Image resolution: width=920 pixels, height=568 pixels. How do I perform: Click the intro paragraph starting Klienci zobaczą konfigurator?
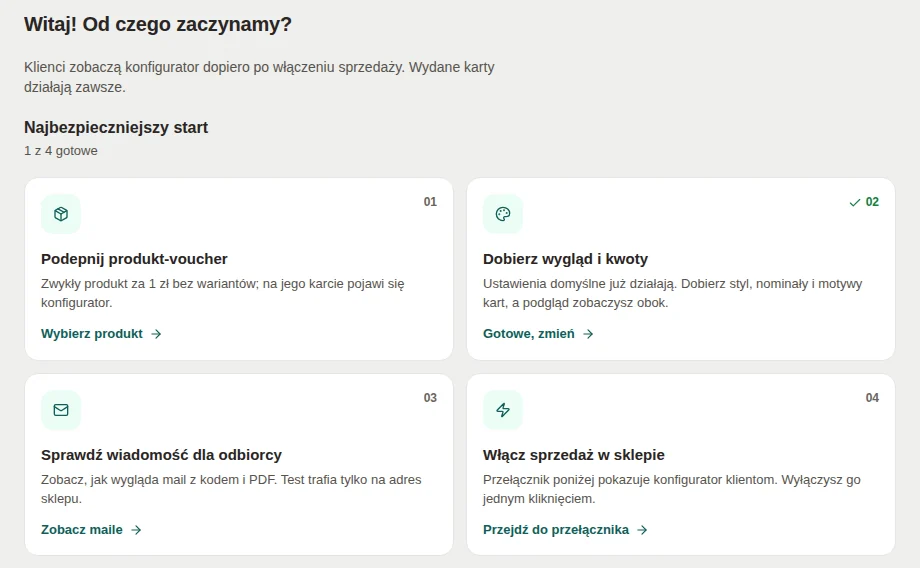tap(259, 77)
